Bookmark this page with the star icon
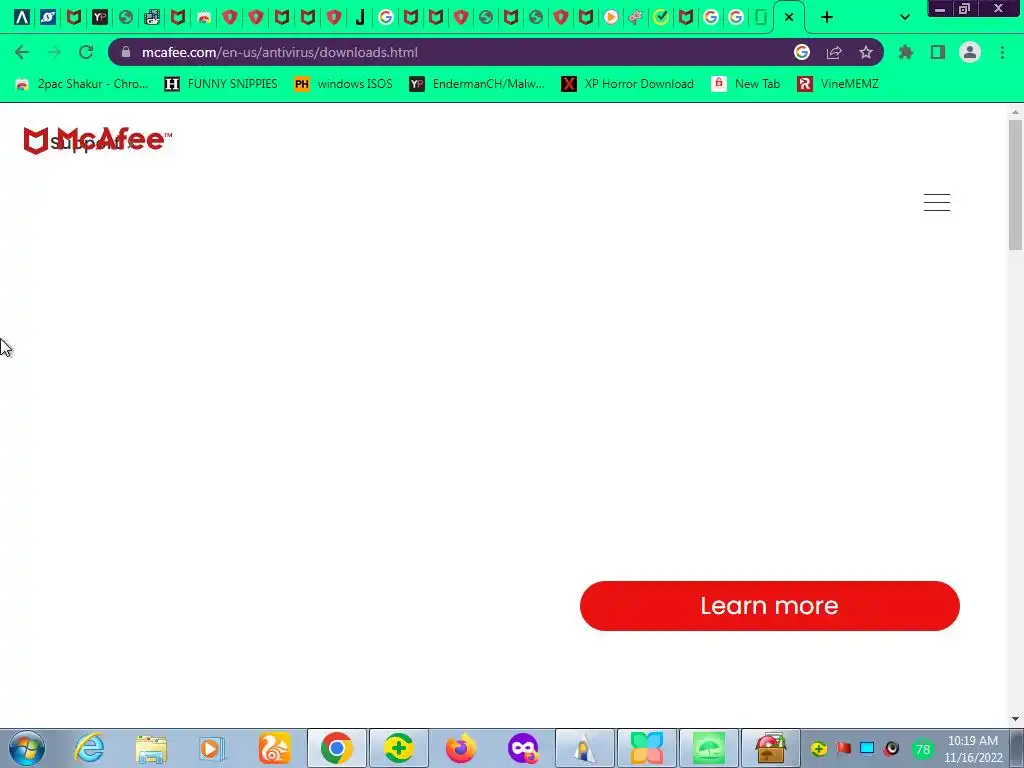 (x=866, y=52)
